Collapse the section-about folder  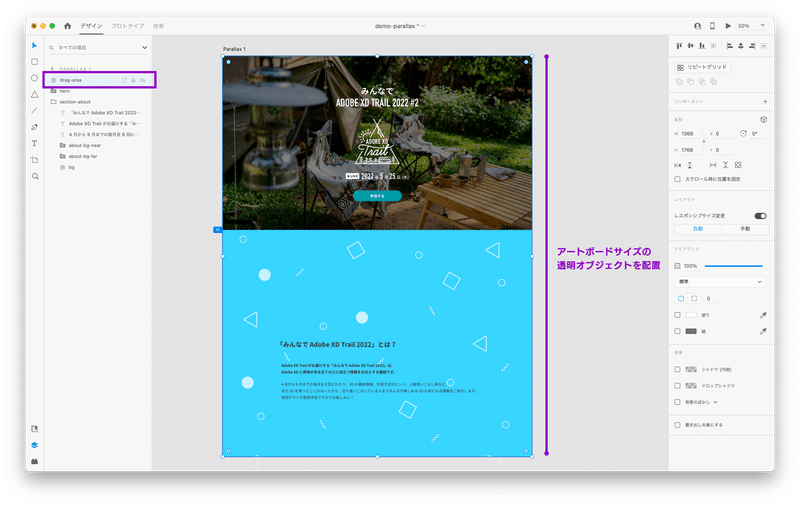54,102
